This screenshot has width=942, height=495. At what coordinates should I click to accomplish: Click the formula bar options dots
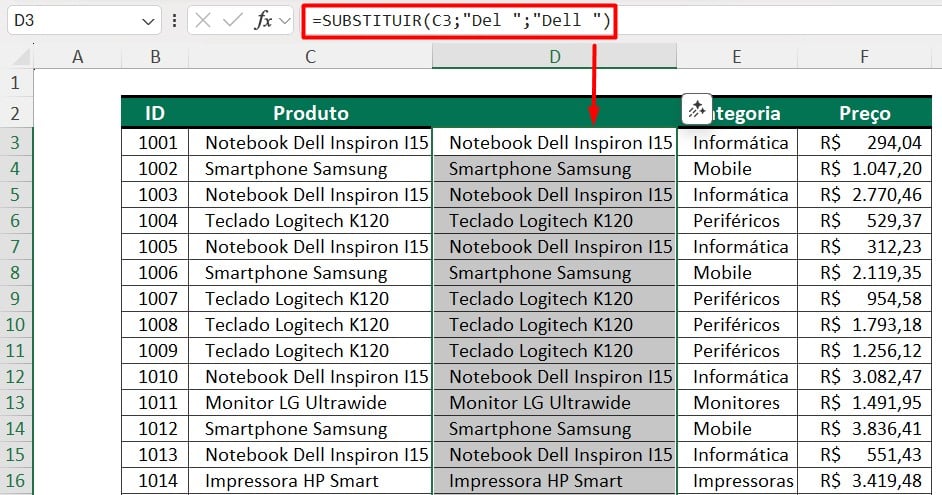point(174,20)
